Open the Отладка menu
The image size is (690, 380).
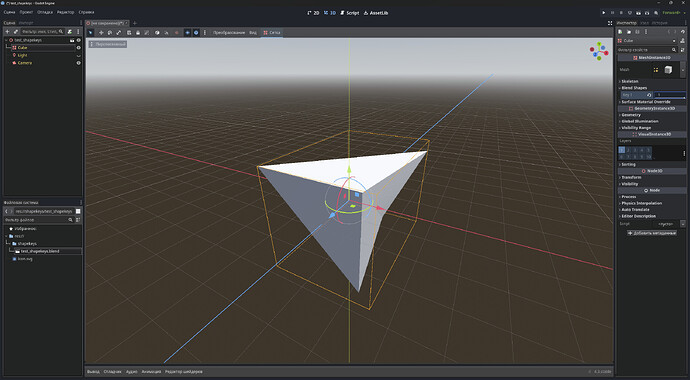(x=45, y=12)
